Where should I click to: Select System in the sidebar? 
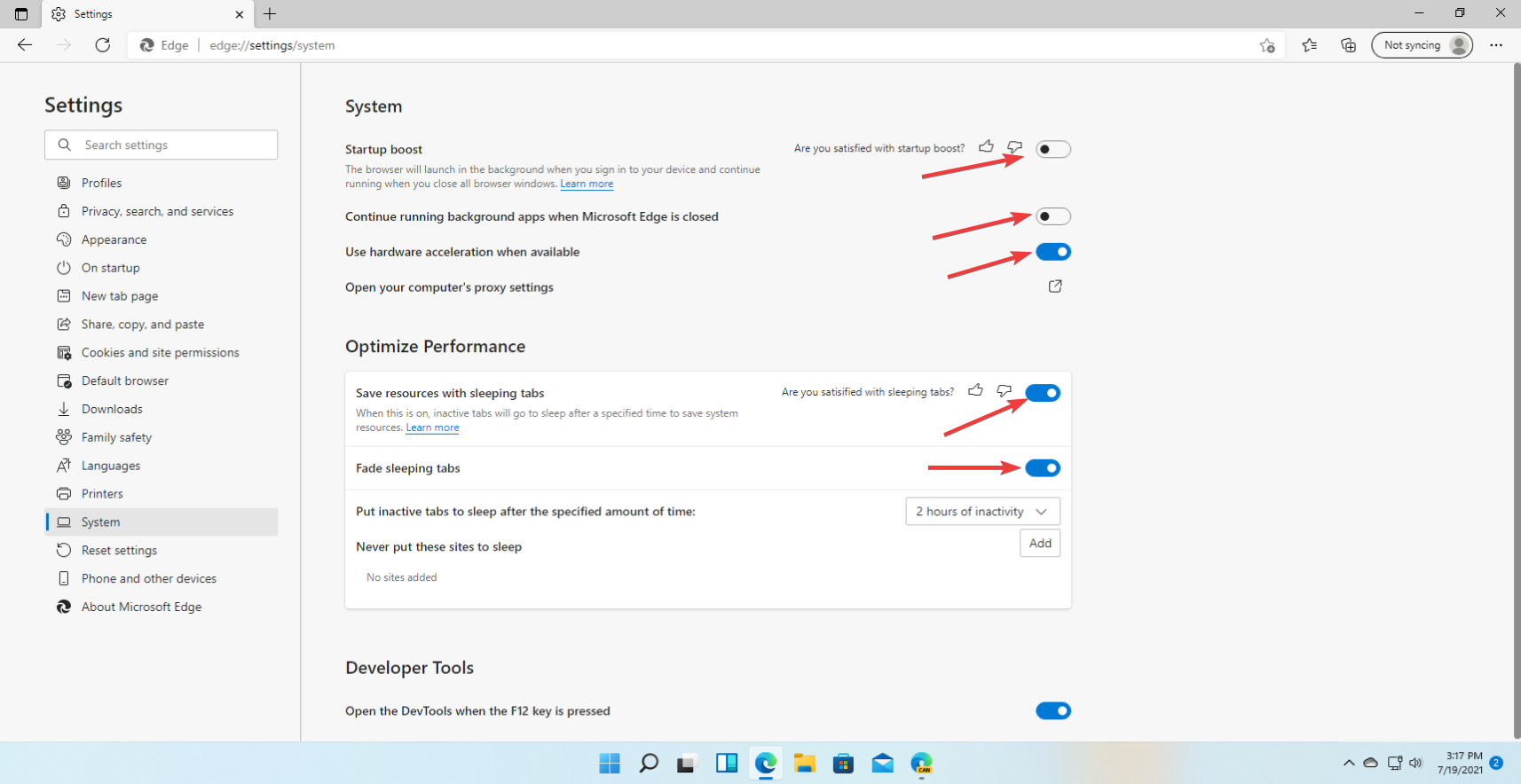pos(162,522)
